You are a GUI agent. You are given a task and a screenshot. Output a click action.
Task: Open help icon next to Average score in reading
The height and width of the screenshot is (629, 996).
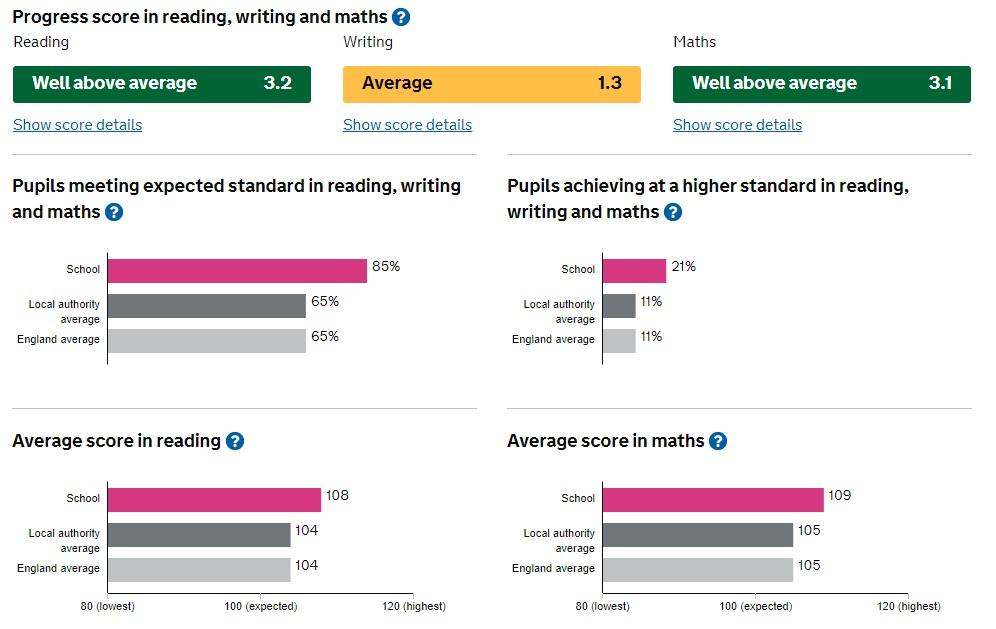[235, 441]
